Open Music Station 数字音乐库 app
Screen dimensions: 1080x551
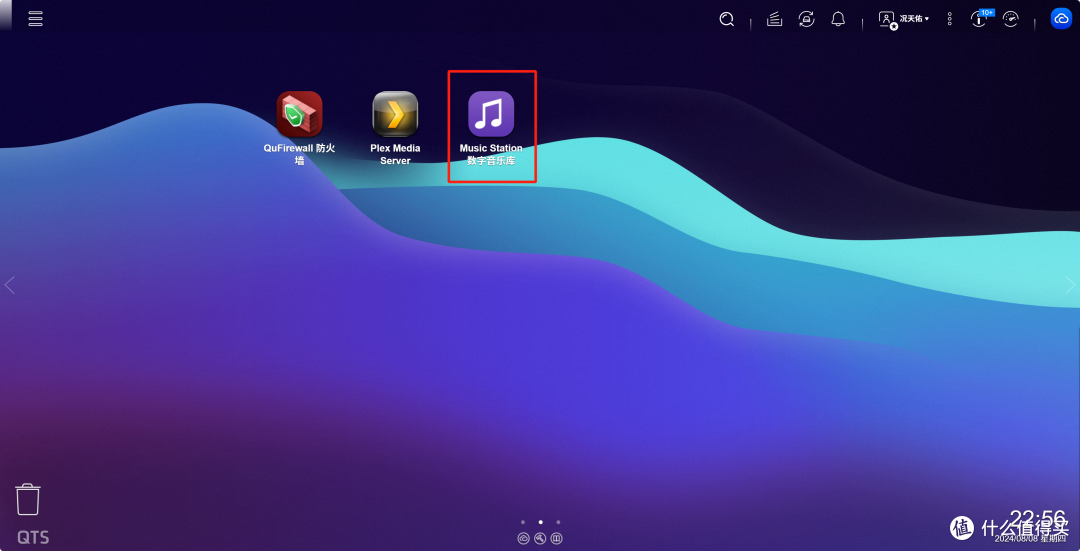491,129
